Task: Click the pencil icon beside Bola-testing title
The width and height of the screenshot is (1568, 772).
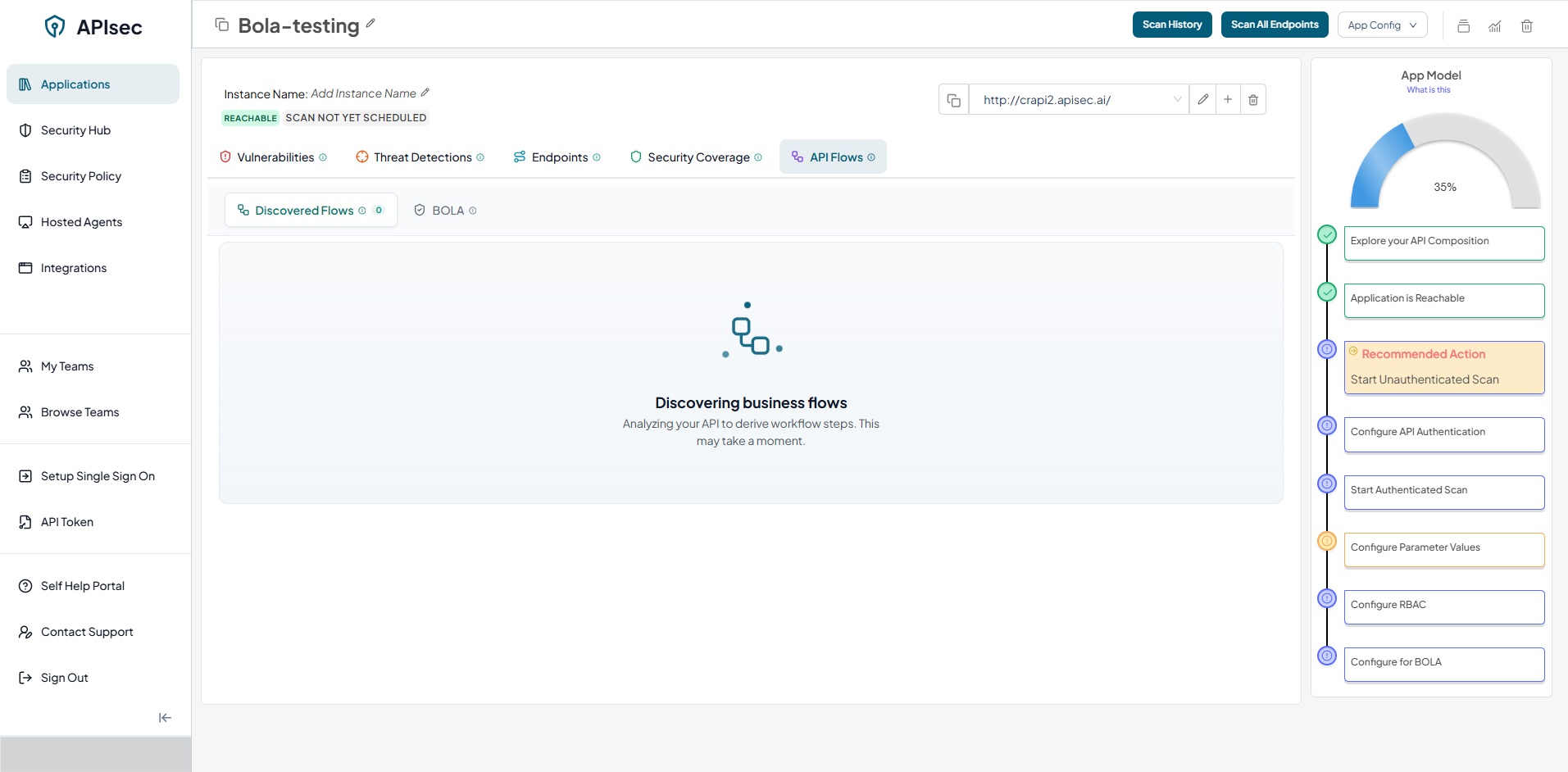Action: click(370, 24)
